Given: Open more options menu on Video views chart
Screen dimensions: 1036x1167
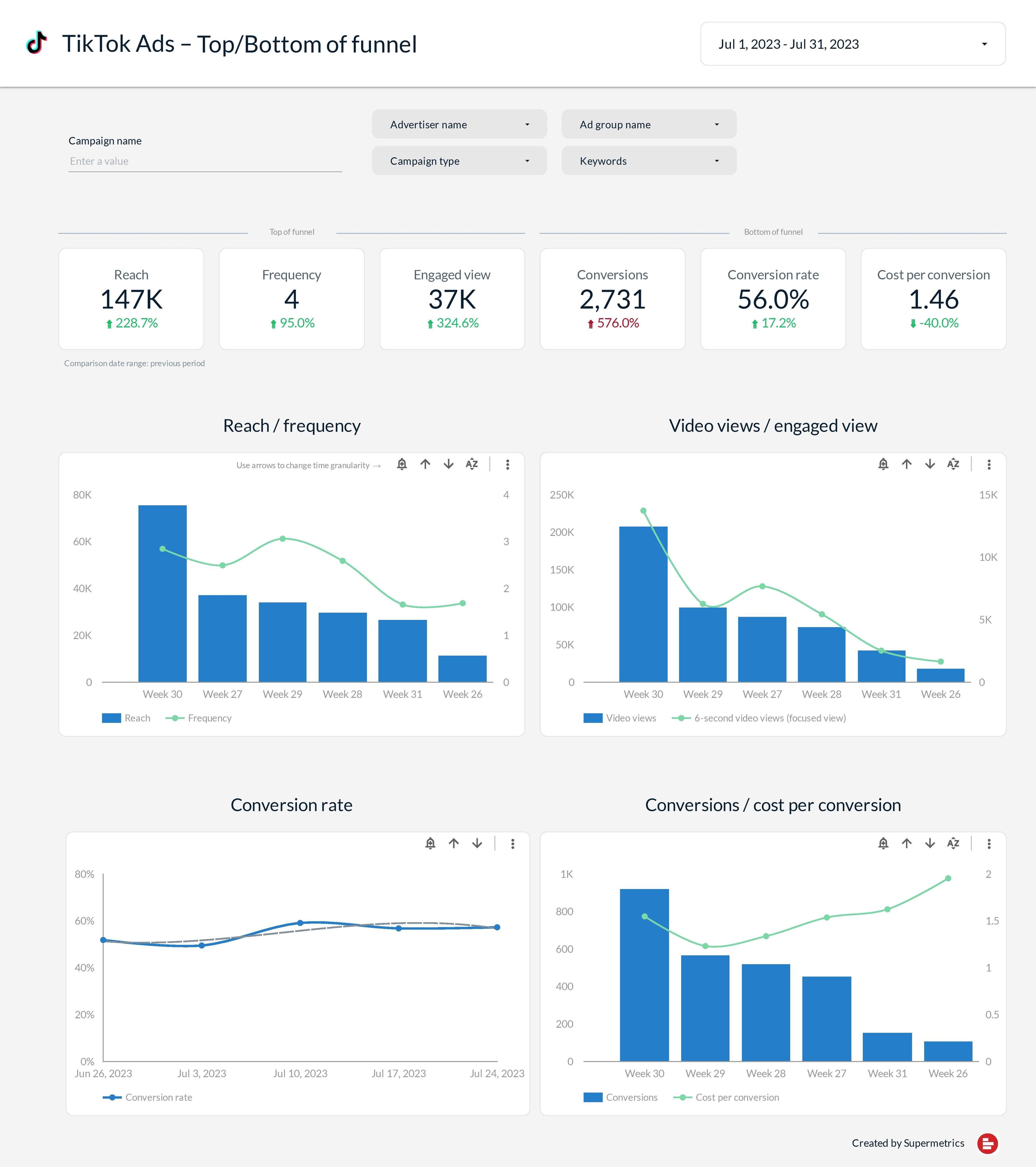Looking at the screenshot, I should click(x=989, y=465).
